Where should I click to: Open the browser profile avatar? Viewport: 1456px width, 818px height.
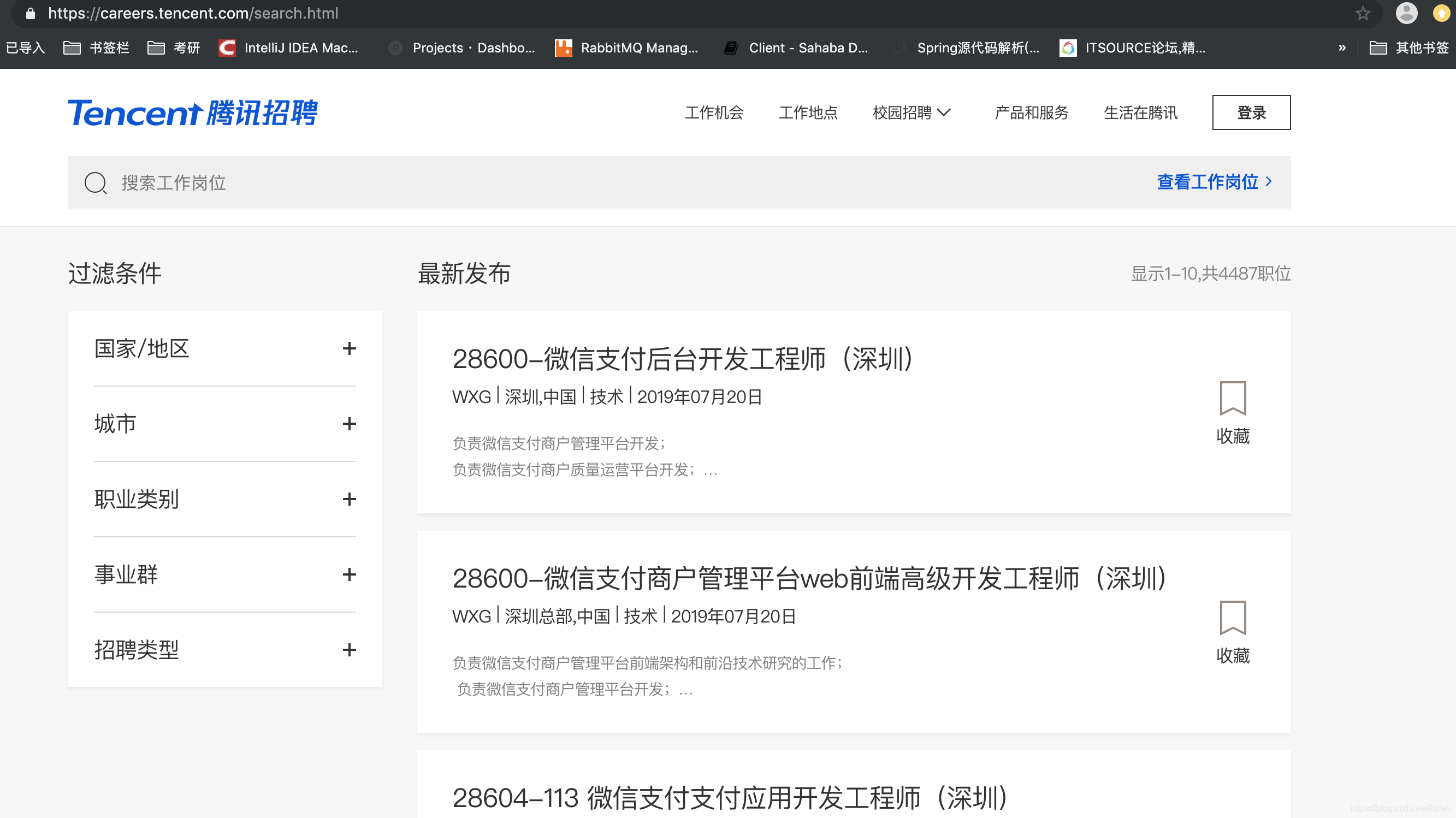pos(1406,13)
